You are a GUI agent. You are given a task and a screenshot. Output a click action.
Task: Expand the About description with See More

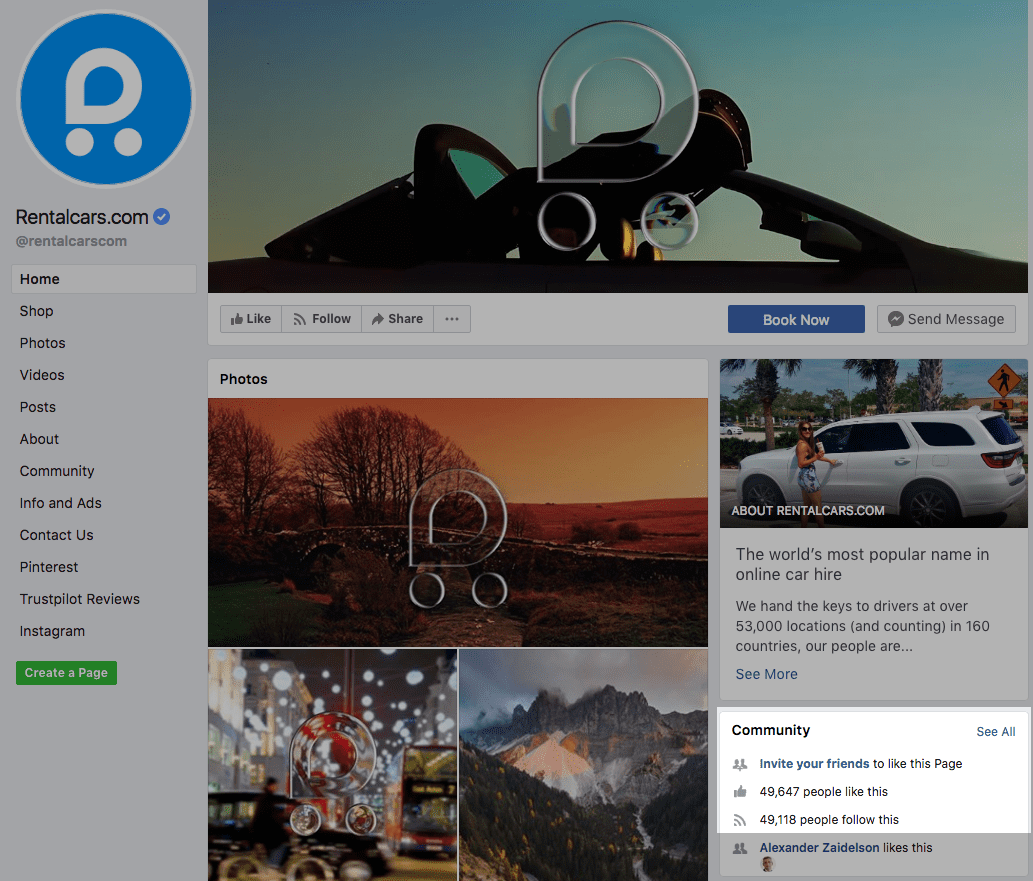click(766, 674)
